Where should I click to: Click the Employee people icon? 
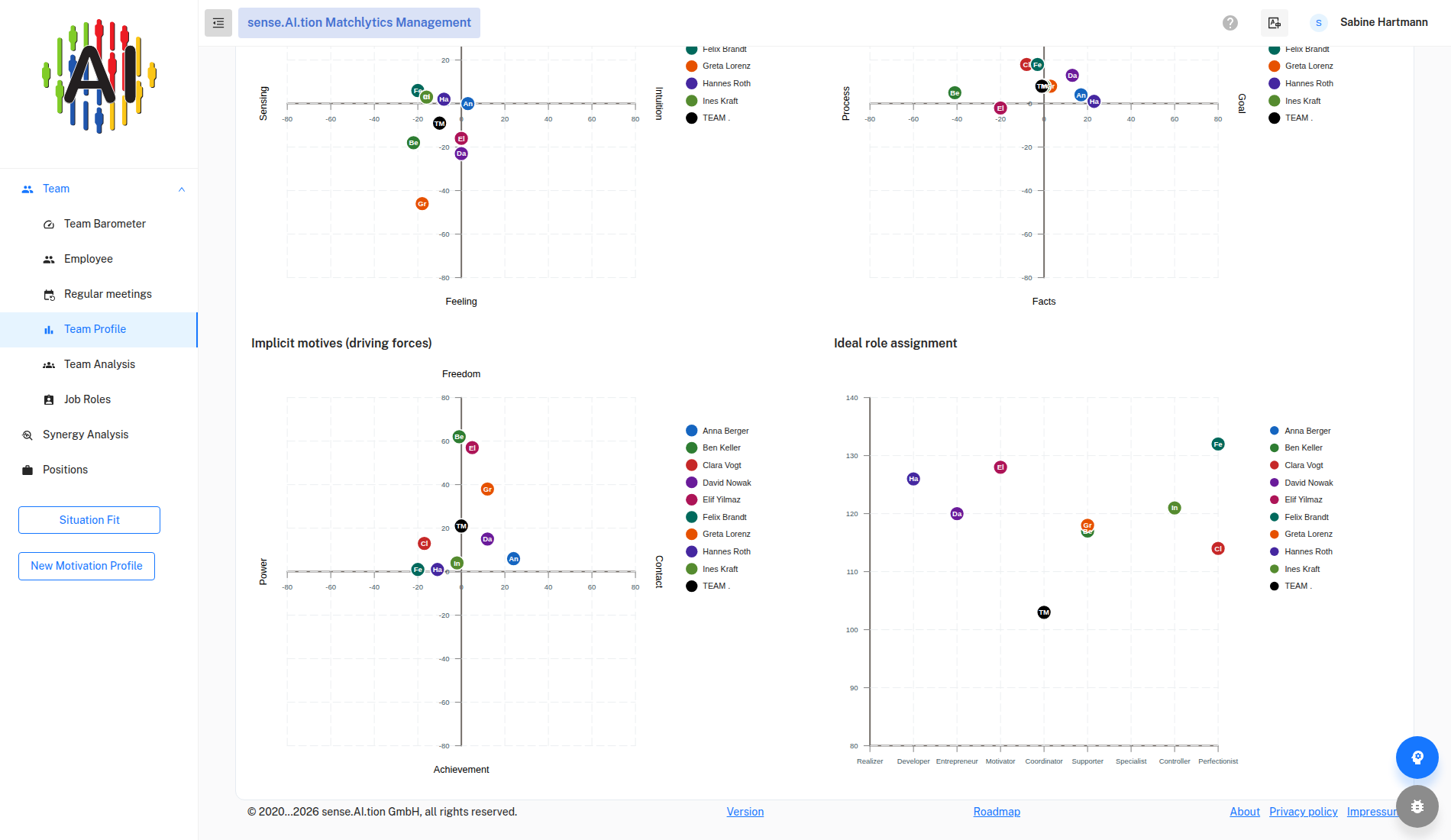(x=49, y=260)
